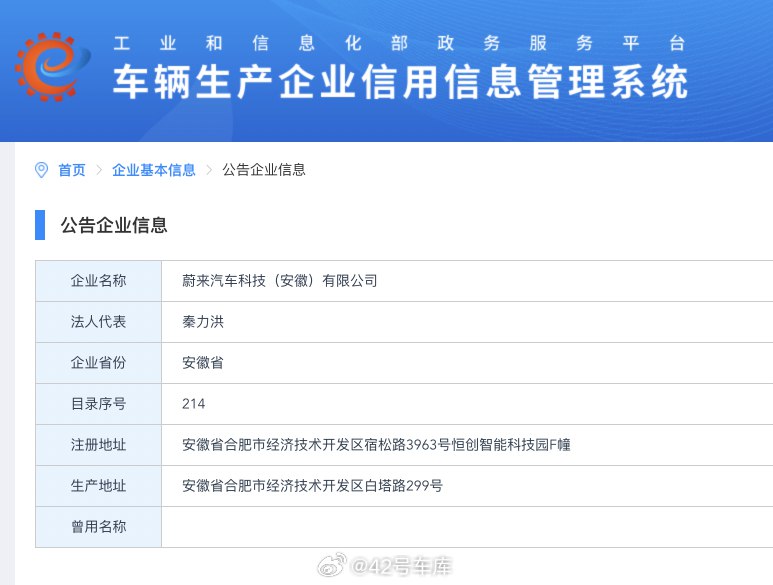
Task: Open the 首页 breadcrumb link
Action: tap(72, 170)
